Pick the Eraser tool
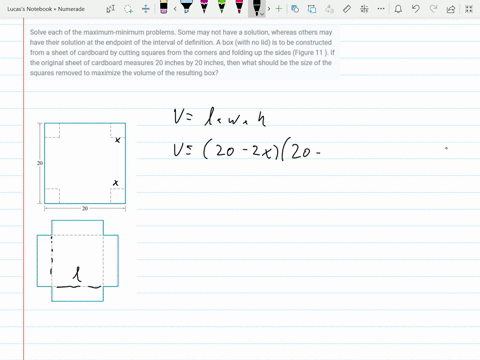This screenshot has width=480, height=360. (x=164, y=7)
